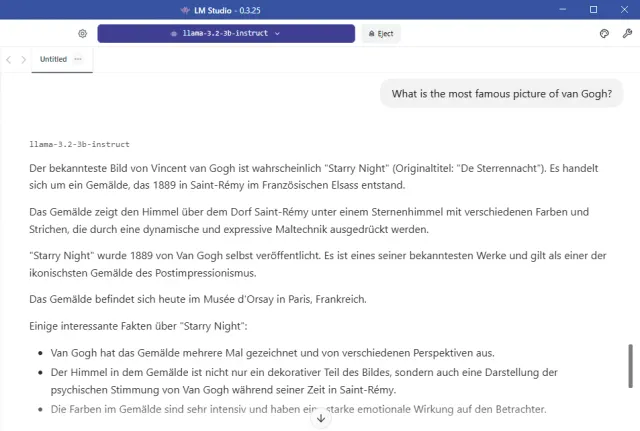Click the chat vertical scrollbar thumb
Screen dimensions: 640x431
(x=630, y=365)
